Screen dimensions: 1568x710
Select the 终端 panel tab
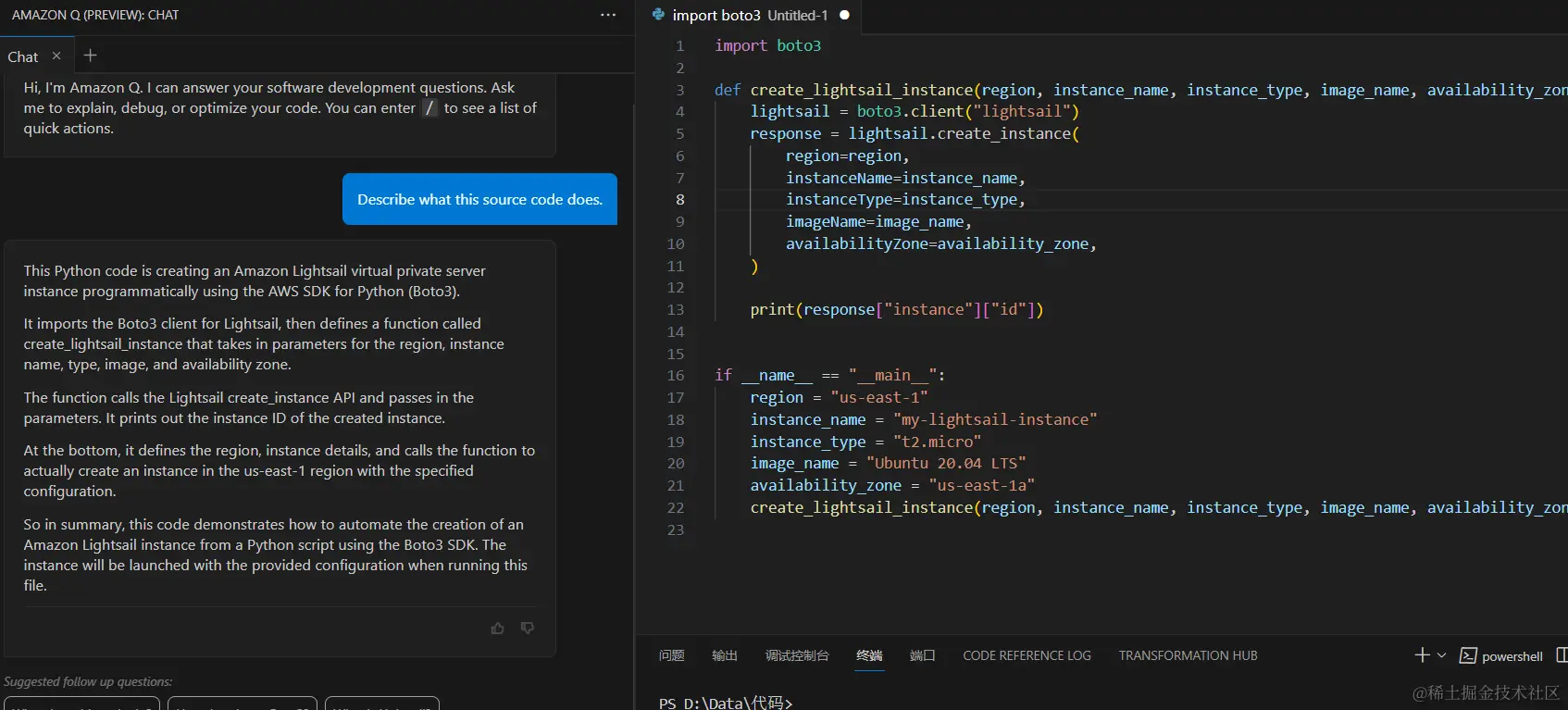(869, 655)
